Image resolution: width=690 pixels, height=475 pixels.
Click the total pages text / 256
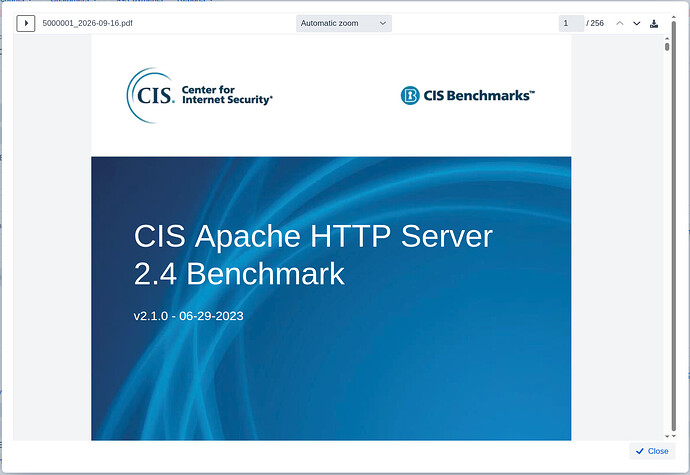coord(595,23)
